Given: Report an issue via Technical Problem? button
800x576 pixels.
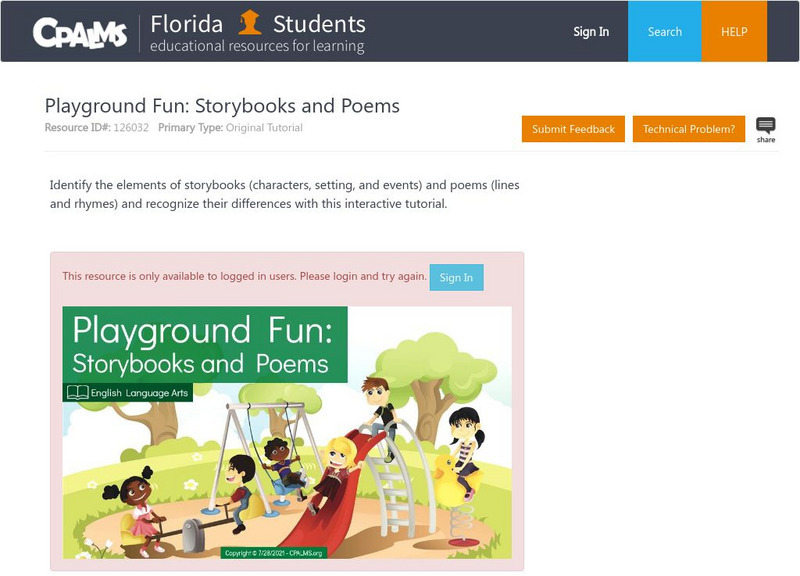Looking at the screenshot, I should tap(689, 129).
